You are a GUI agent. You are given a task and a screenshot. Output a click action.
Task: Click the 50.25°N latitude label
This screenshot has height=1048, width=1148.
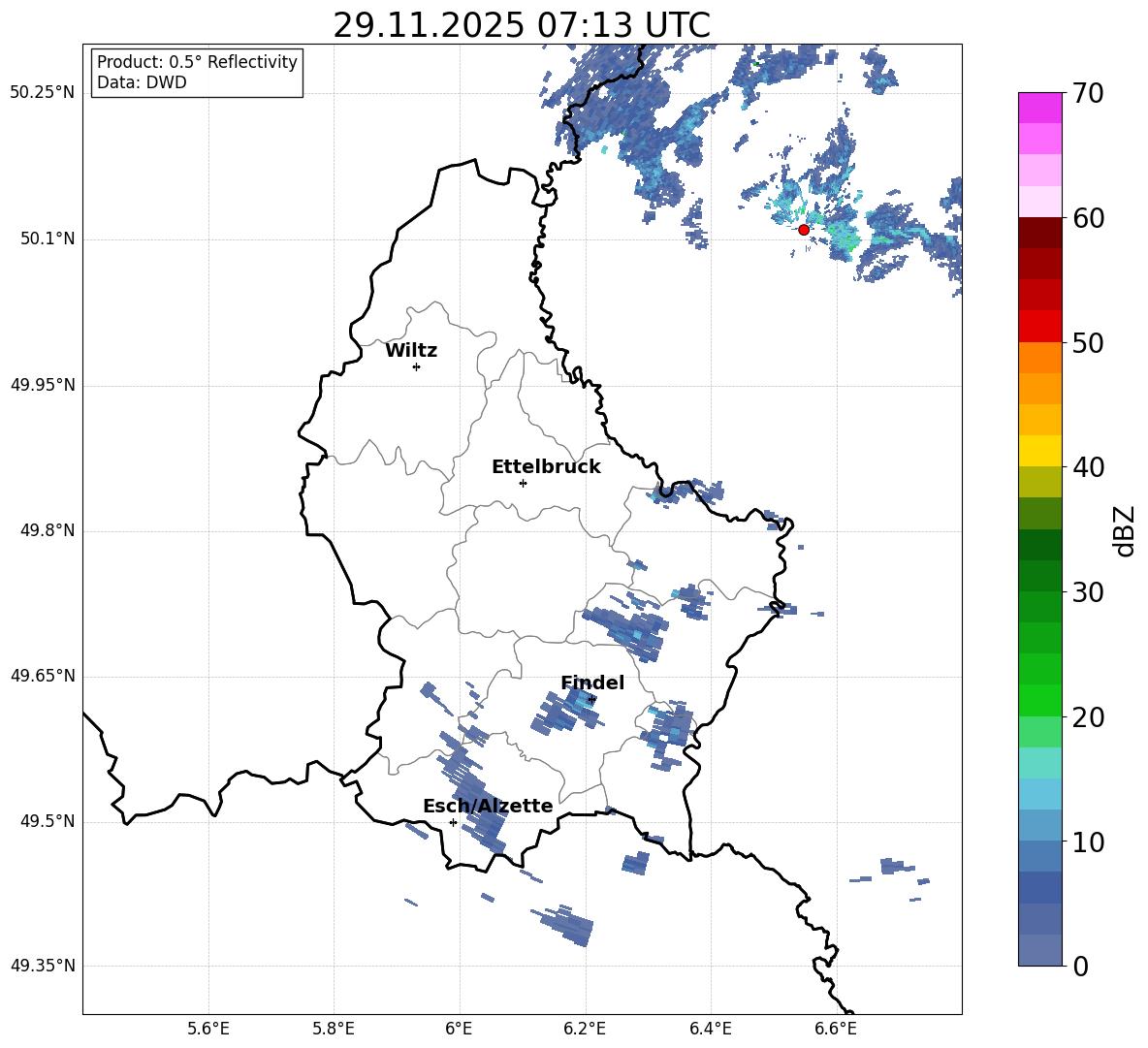43,93
